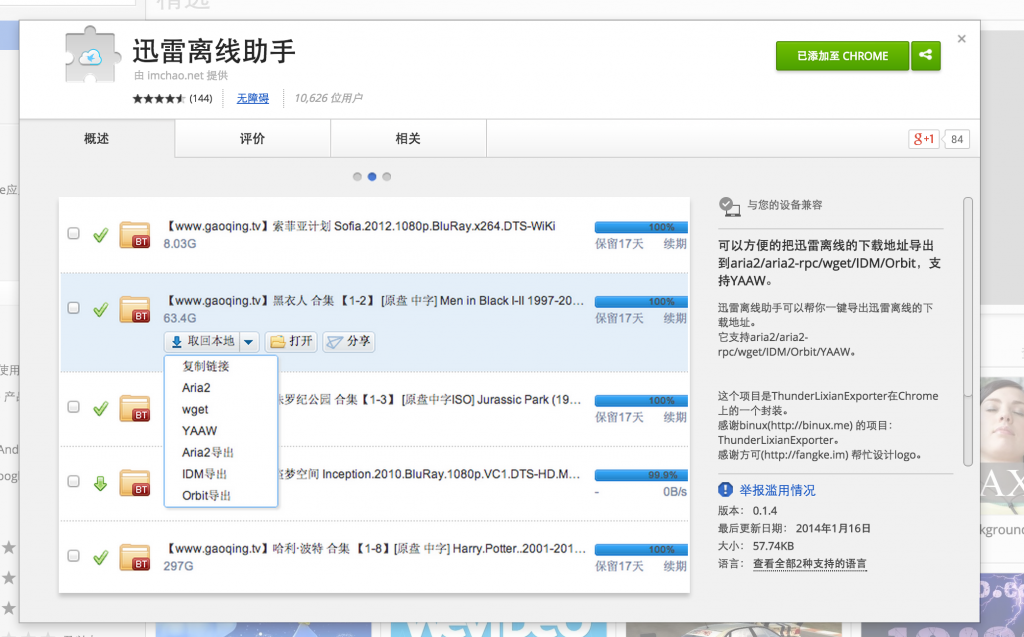The width and height of the screenshot is (1024, 637).
Task: Switch to the 概述 tab
Action: coord(97,139)
